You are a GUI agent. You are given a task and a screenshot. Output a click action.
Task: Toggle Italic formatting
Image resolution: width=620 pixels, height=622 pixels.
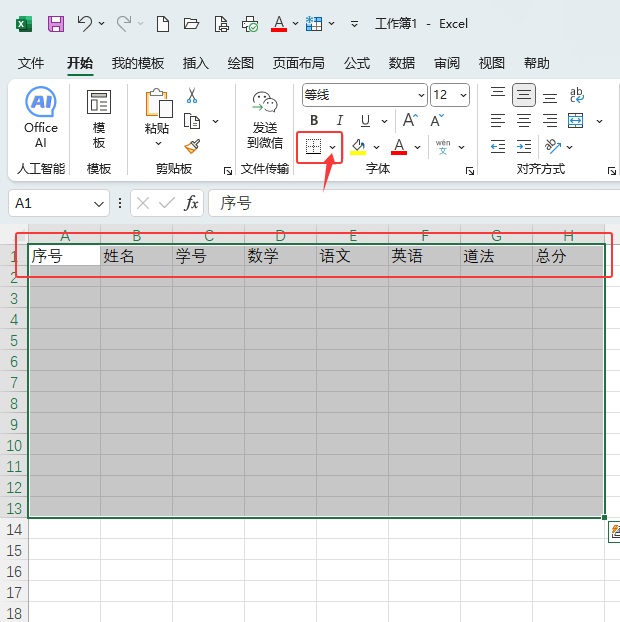coord(340,120)
